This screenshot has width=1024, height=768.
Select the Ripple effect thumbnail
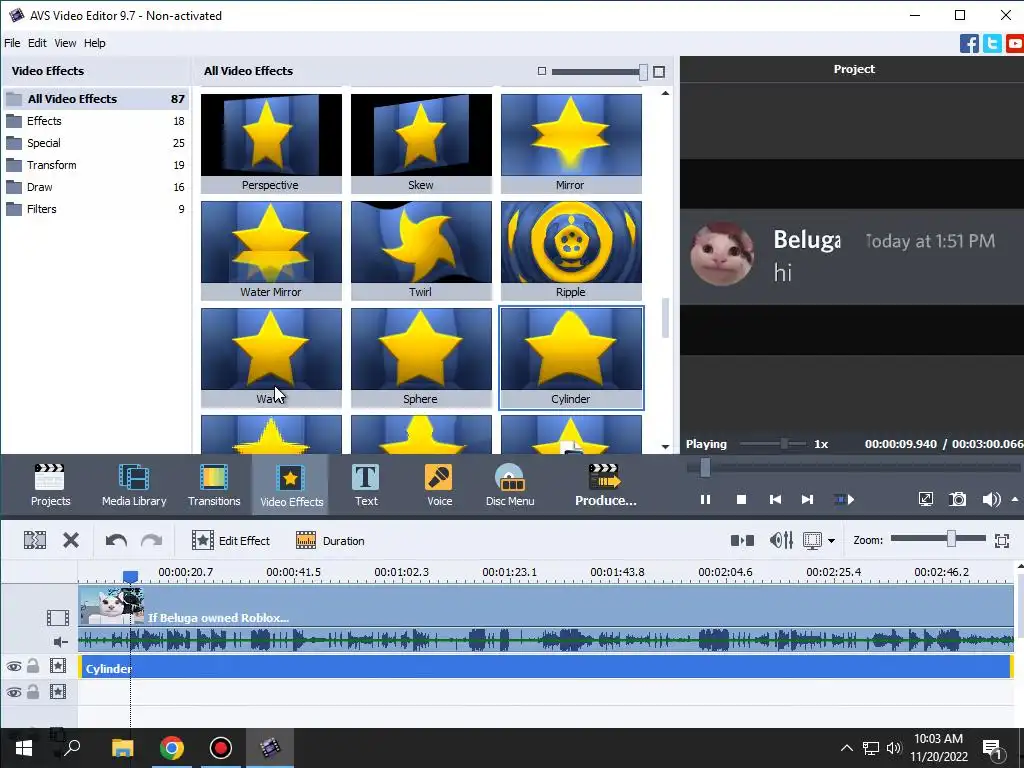click(x=571, y=250)
